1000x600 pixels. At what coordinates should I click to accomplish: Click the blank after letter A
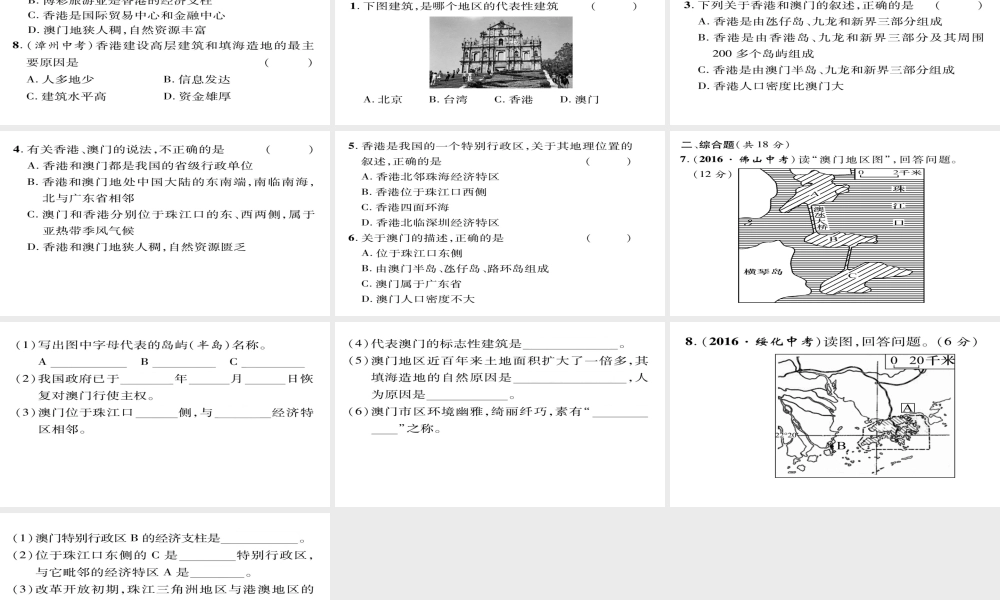pos(89,363)
